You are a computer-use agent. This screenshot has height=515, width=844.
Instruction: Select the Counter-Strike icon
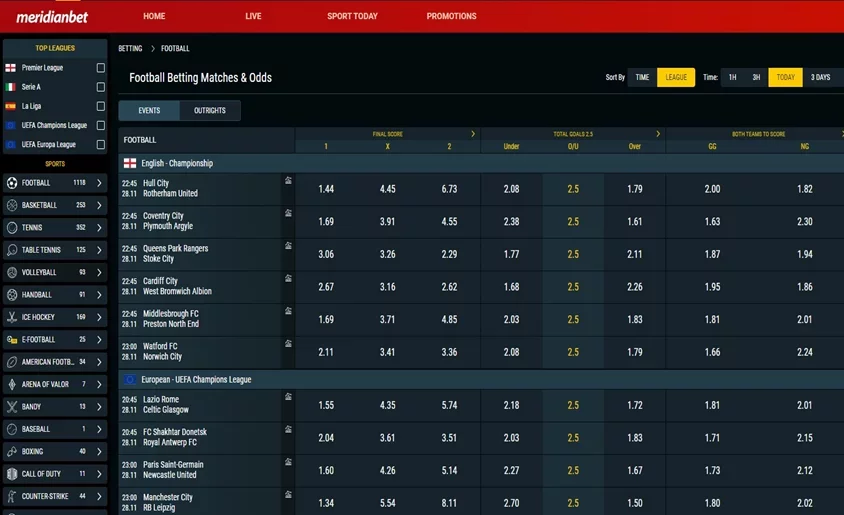(12, 496)
